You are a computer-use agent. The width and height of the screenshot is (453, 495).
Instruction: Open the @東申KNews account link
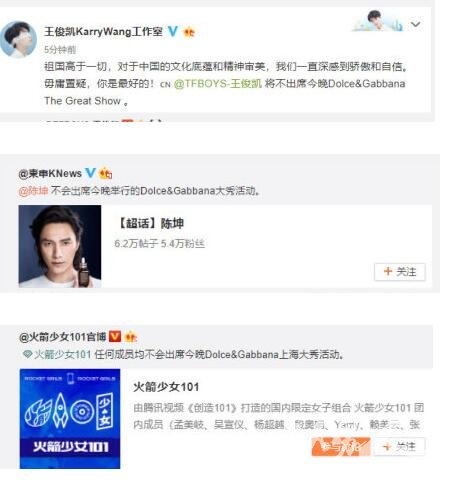(50, 173)
